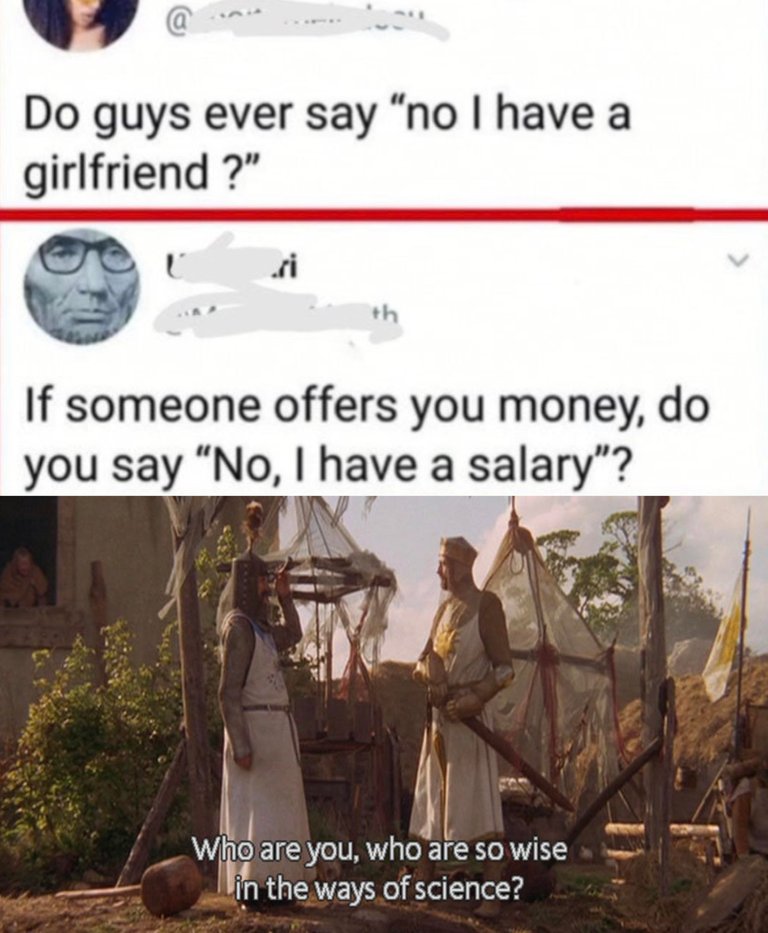Open the Lincoln-with-glasses profile avatar
This screenshot has width=768, height=933.
pos(81,287)
